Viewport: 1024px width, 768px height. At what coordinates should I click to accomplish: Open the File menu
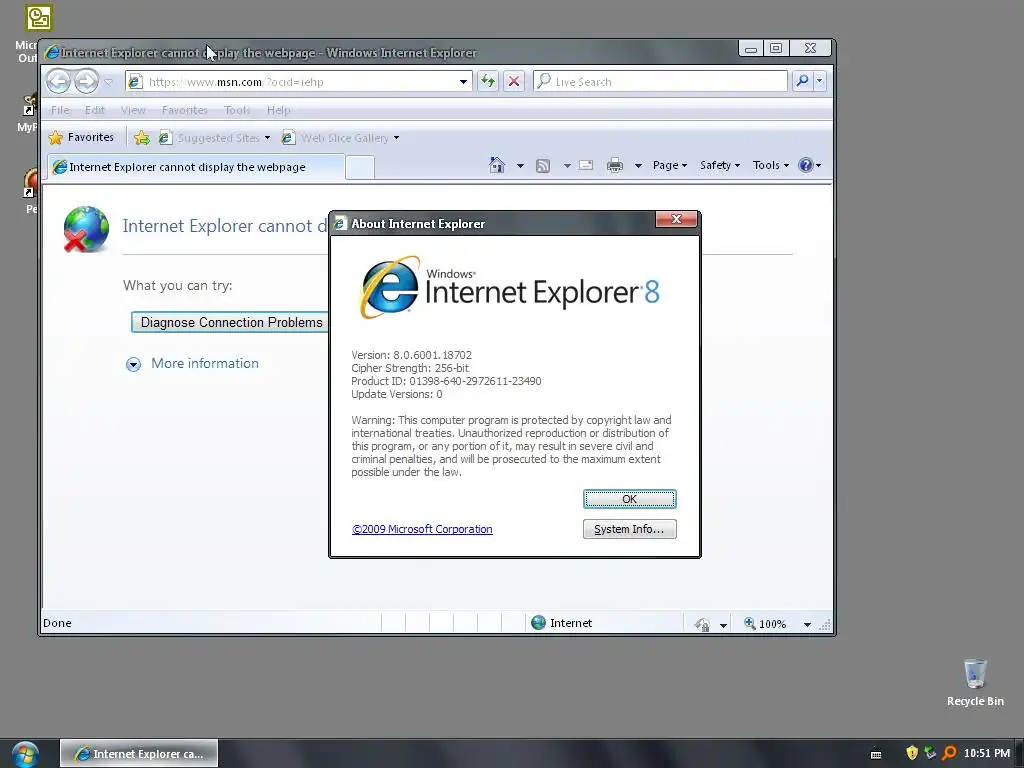coord(60,110)
